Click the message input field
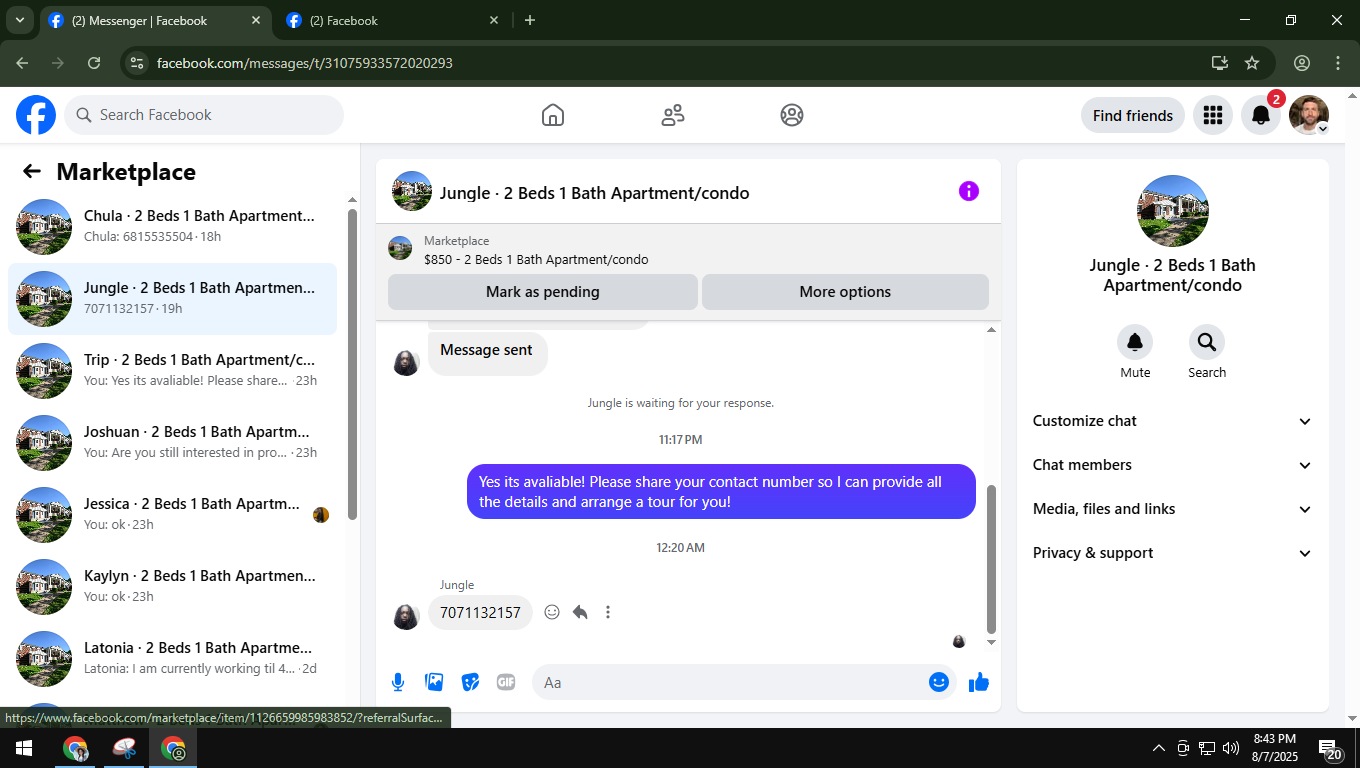The width and height of the screenshot is (1360, 768). pos(730,682)
